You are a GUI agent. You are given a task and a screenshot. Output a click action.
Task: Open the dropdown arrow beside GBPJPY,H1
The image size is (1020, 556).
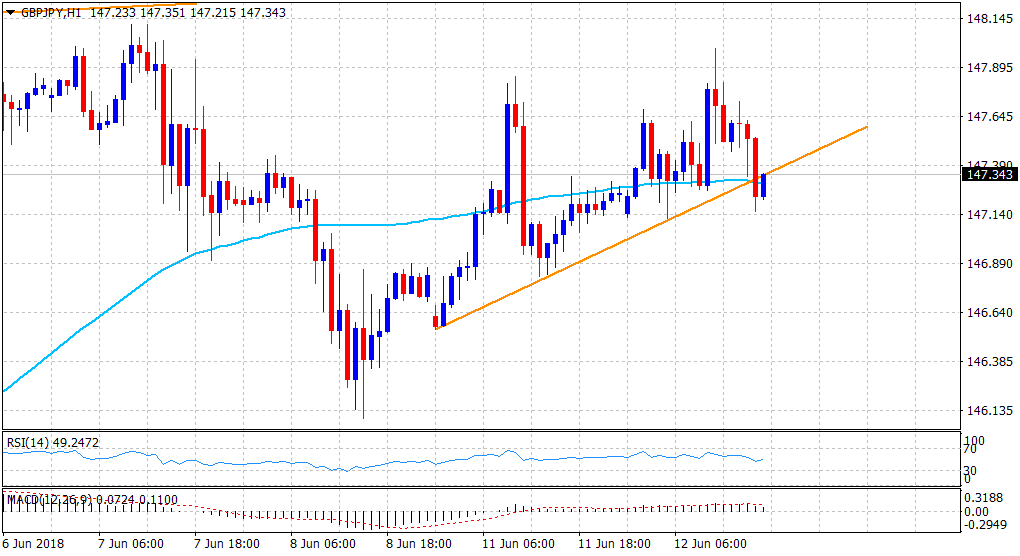(x=10, y=11)
